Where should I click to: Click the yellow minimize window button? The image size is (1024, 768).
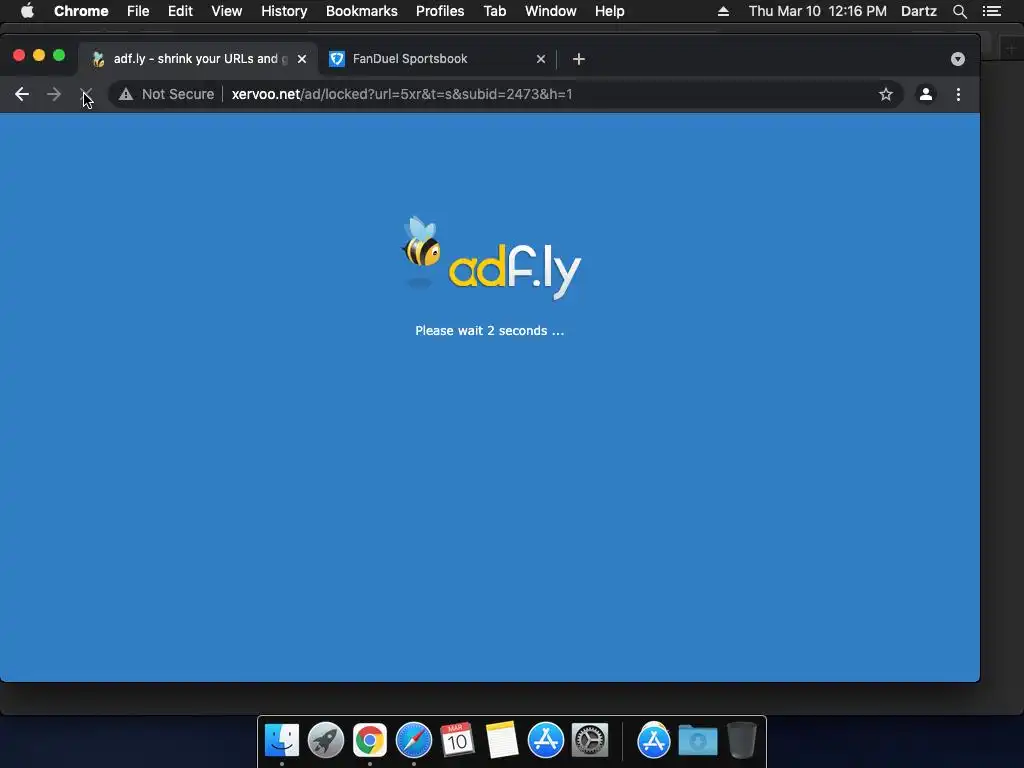pos(39,56)
